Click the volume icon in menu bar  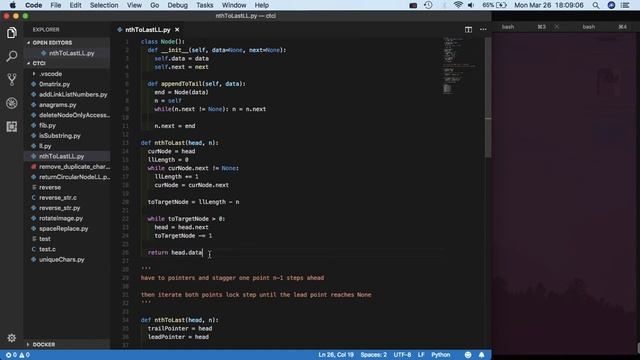471,5
